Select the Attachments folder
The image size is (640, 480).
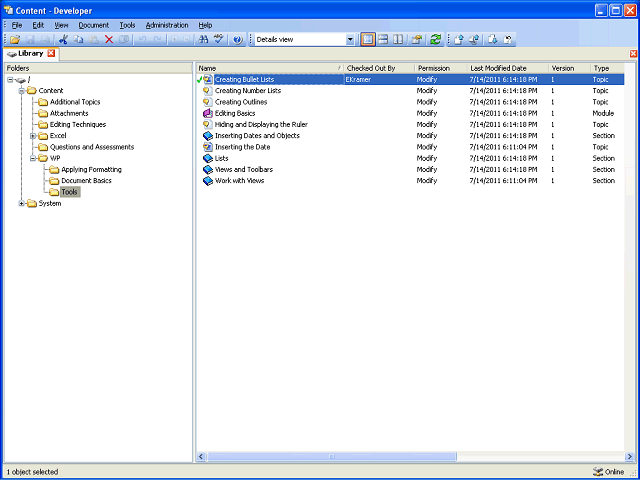click(69, 113)
